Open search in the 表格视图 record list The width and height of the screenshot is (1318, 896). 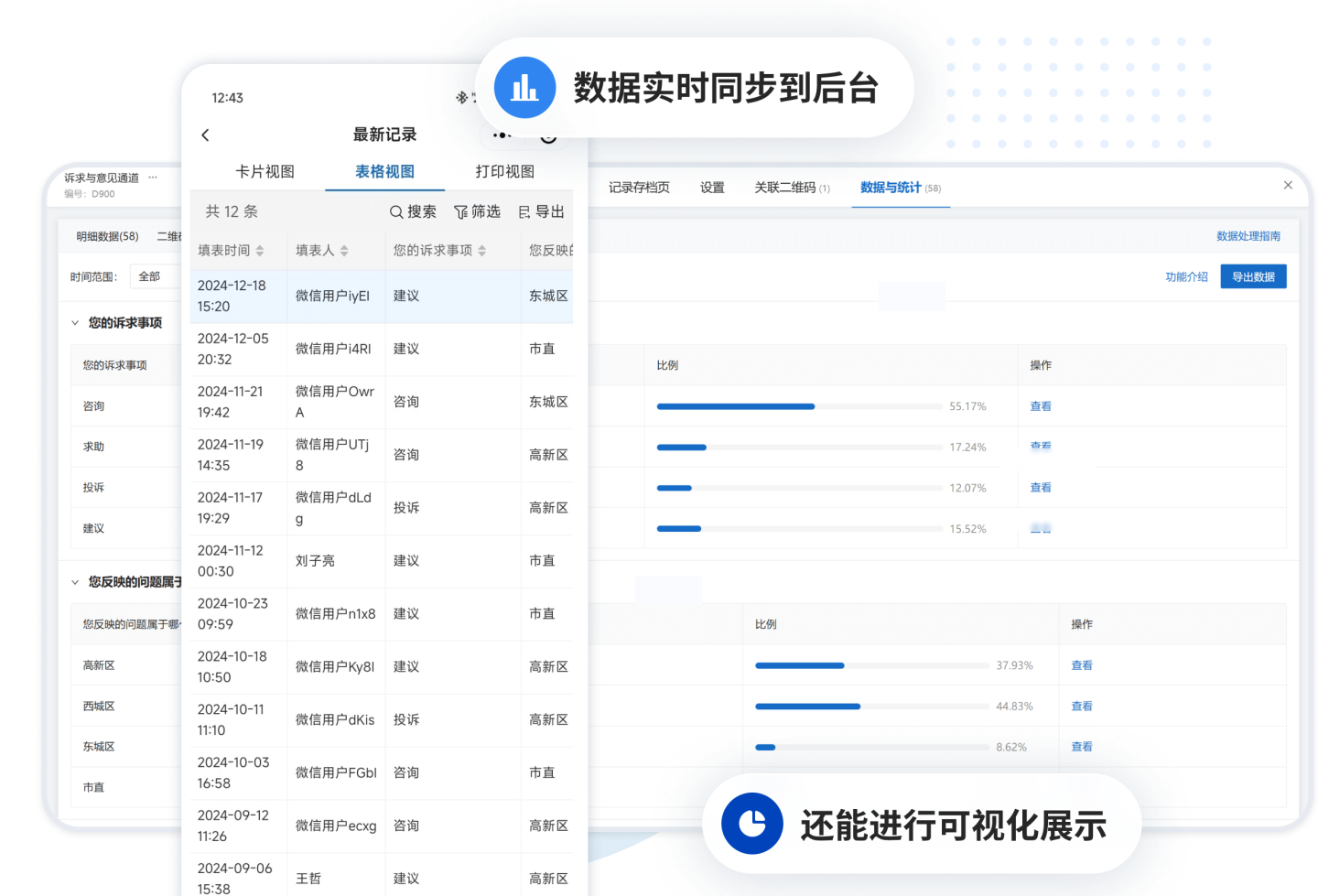coord(413,211)
